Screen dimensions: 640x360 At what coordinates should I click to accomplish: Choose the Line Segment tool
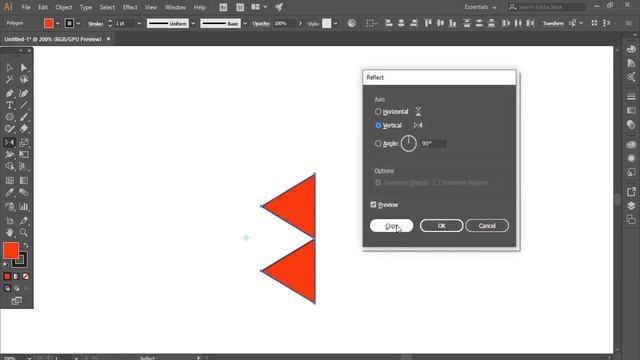click(x=24, y=105)
